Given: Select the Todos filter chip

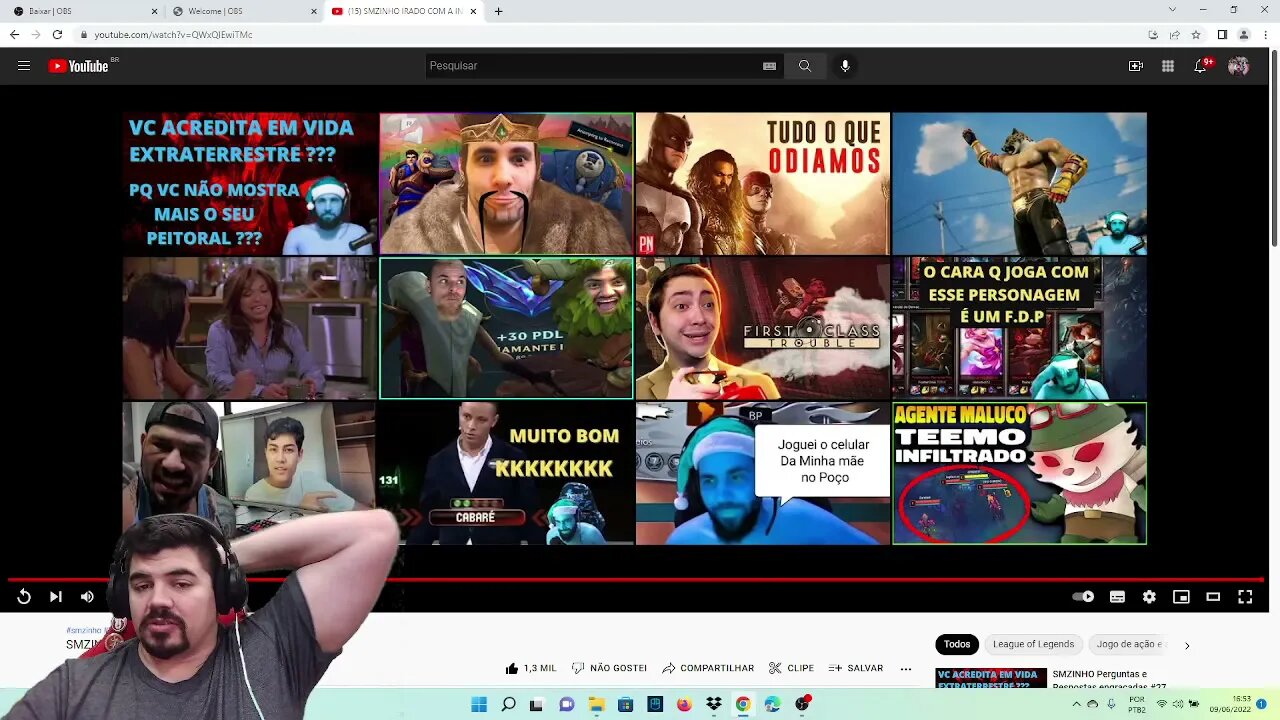Looking at the screenshot, I should point(957,645).
